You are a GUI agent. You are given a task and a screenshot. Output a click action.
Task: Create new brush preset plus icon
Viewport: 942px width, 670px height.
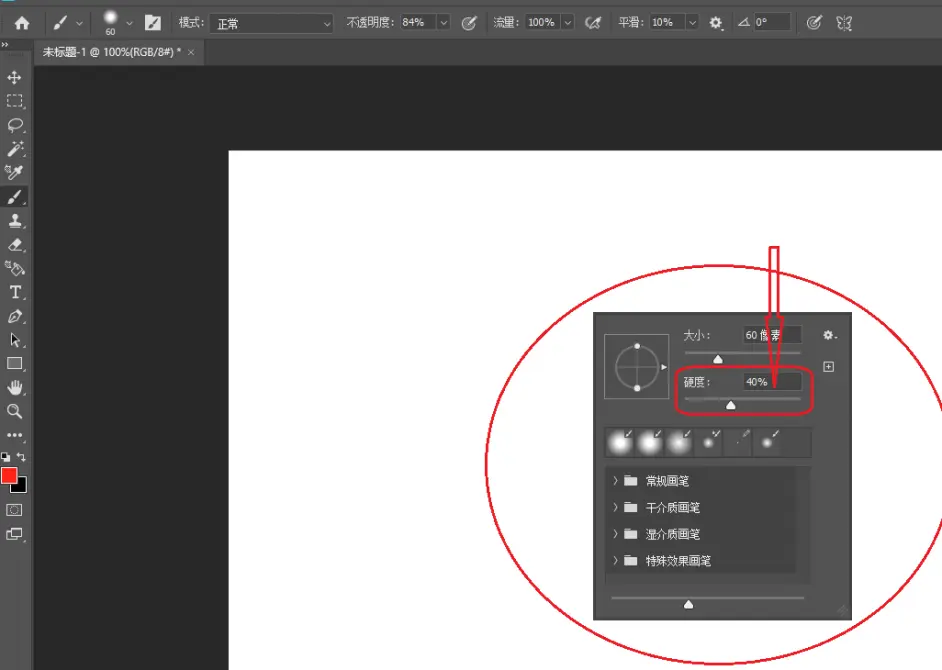click(x=828, y=367)
